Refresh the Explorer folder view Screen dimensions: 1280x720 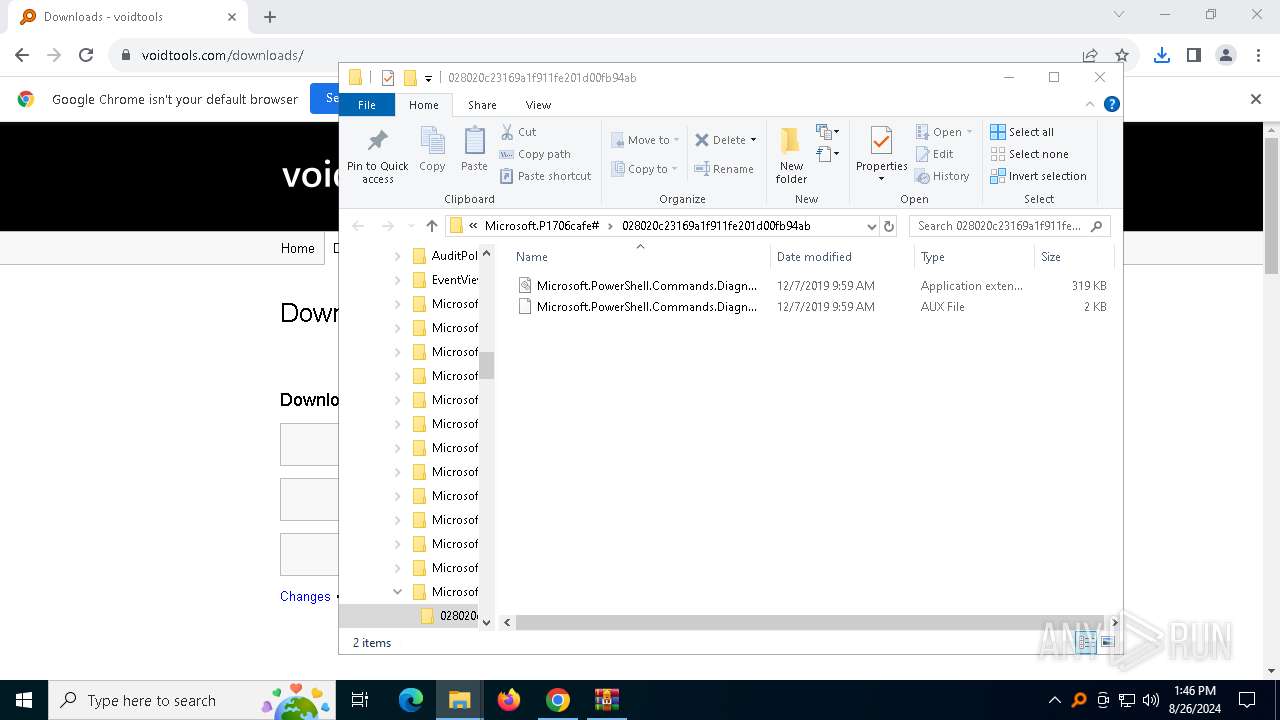coord(888,226)
